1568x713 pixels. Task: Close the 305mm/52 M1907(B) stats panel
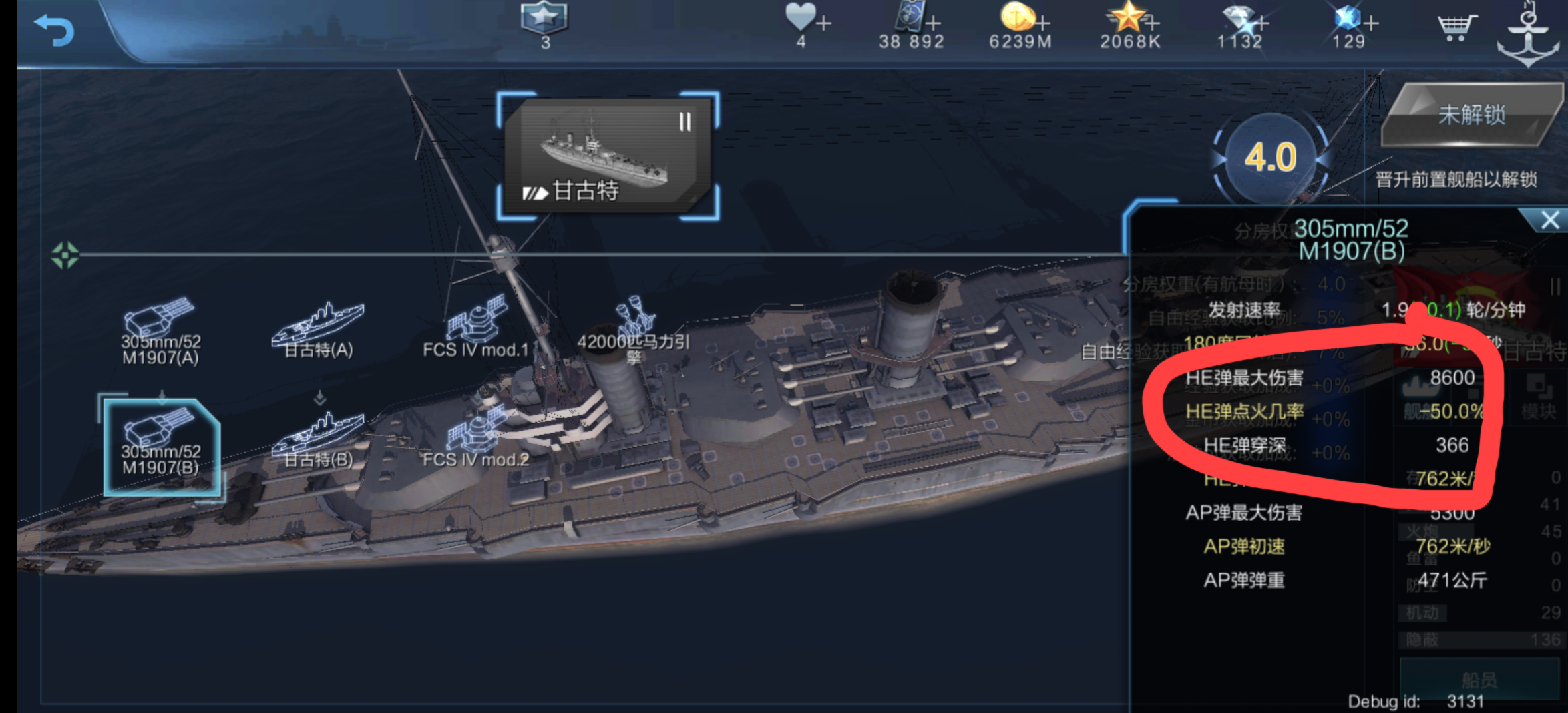click(x=1549, y=220)
